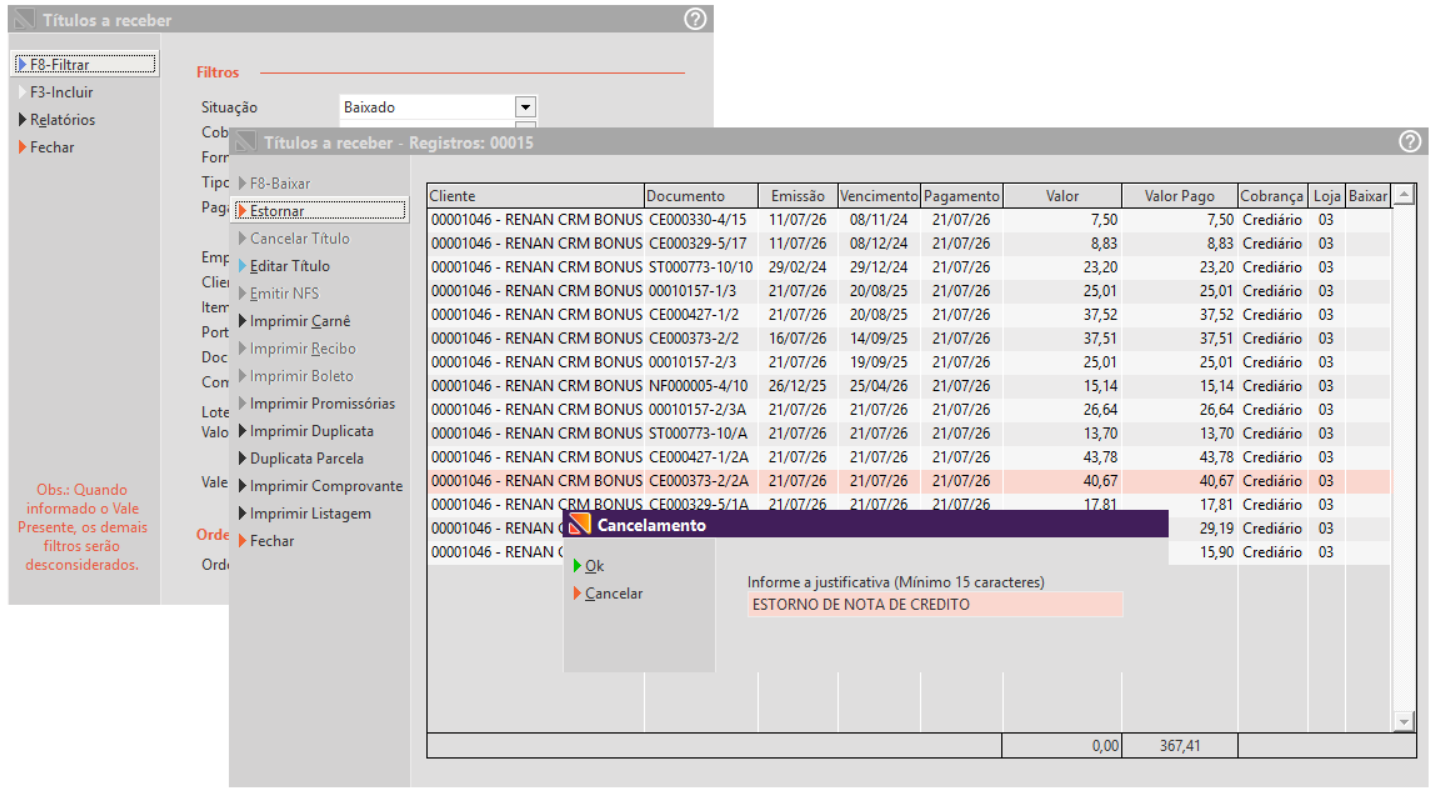1448x792 pixels.
Task: Click F3-Incluir in the back window
Action: coord(62,92)
